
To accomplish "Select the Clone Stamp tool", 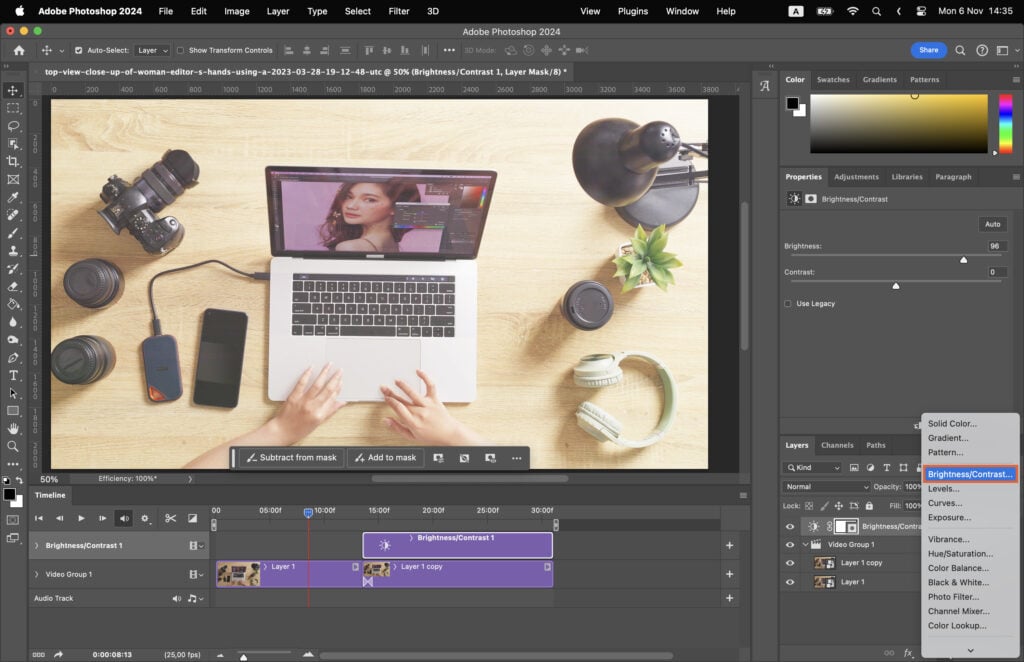I will pyautogui.click(x=12, y=251).
